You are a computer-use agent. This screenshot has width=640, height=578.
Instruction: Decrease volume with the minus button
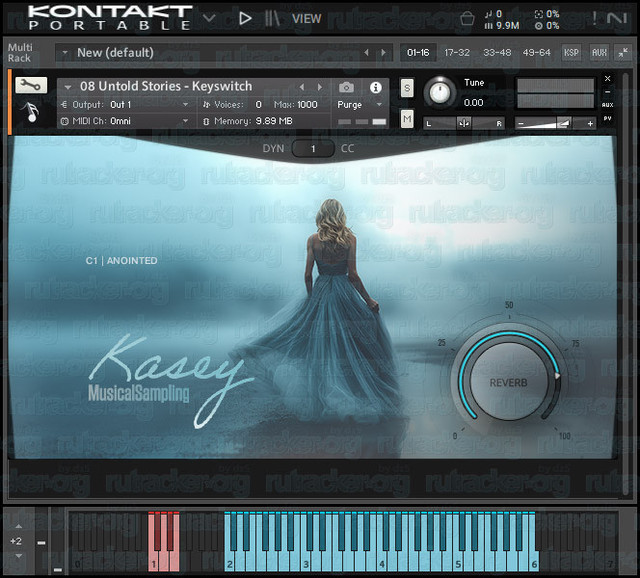(x=521, y=123)
